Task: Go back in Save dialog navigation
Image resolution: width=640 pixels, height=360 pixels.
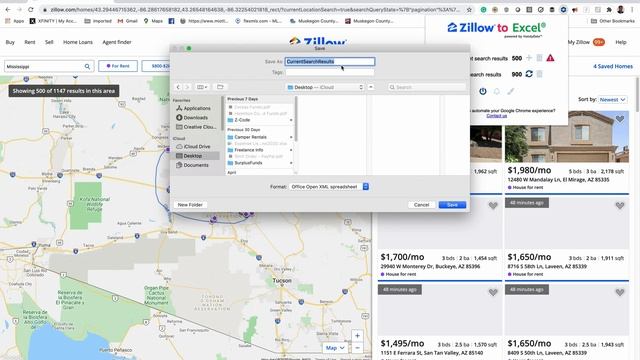Action: tap(178, 87)
